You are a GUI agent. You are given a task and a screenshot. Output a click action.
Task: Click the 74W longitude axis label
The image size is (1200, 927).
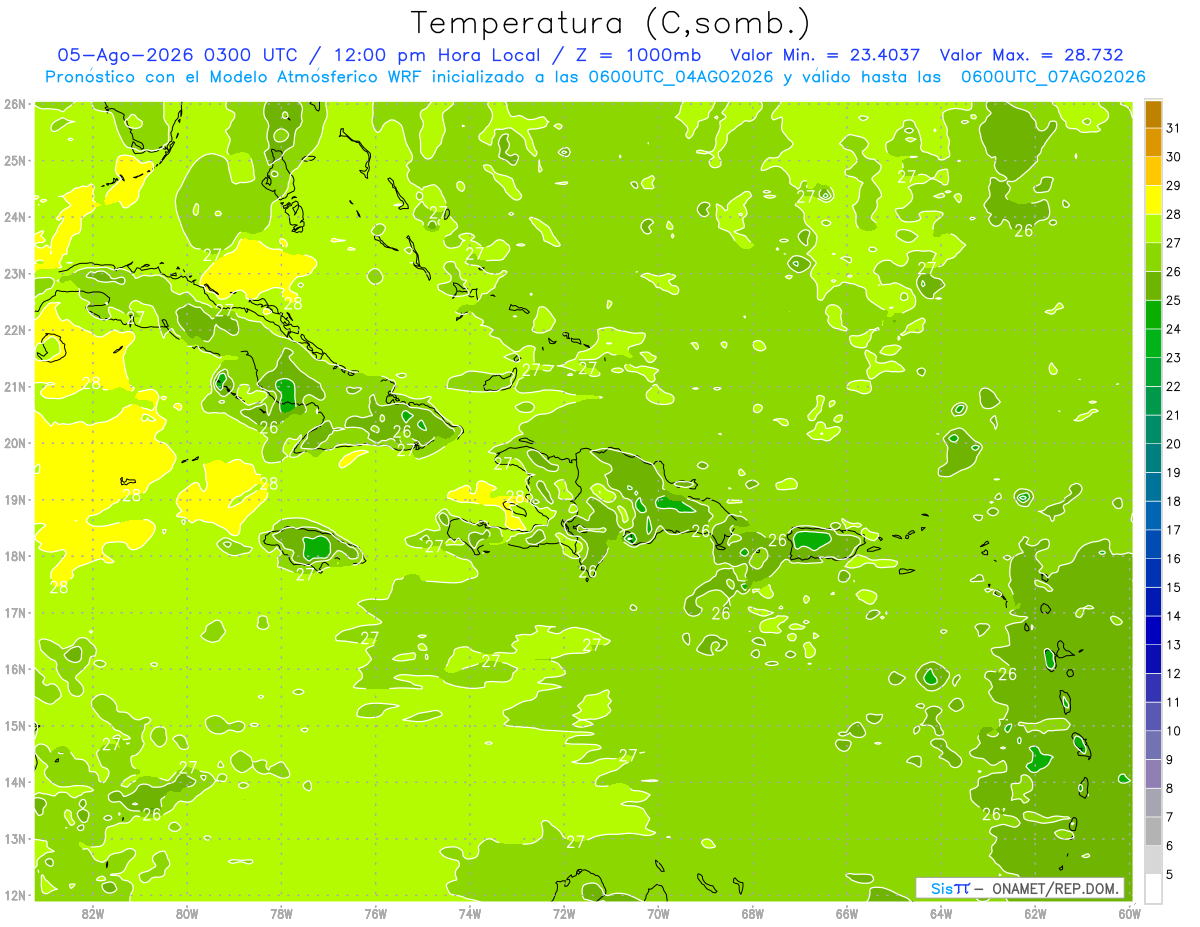(x=470, y=913)
